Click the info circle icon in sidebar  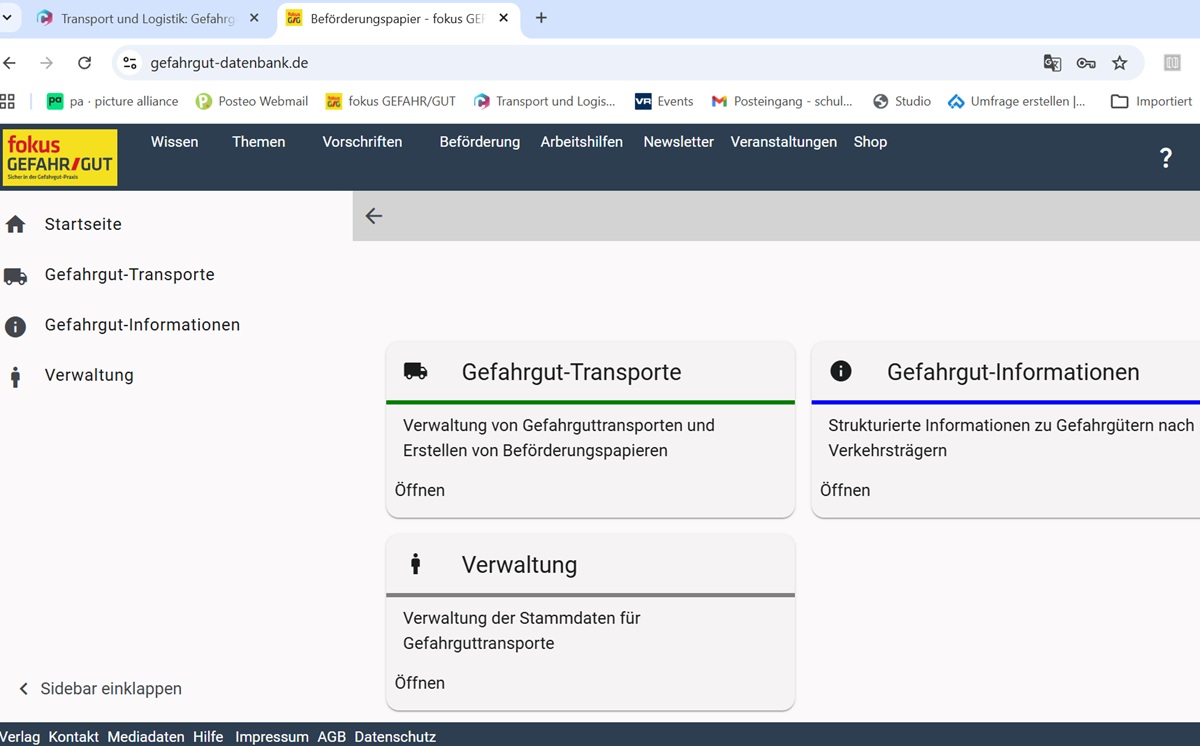click(x=15, y=326)
